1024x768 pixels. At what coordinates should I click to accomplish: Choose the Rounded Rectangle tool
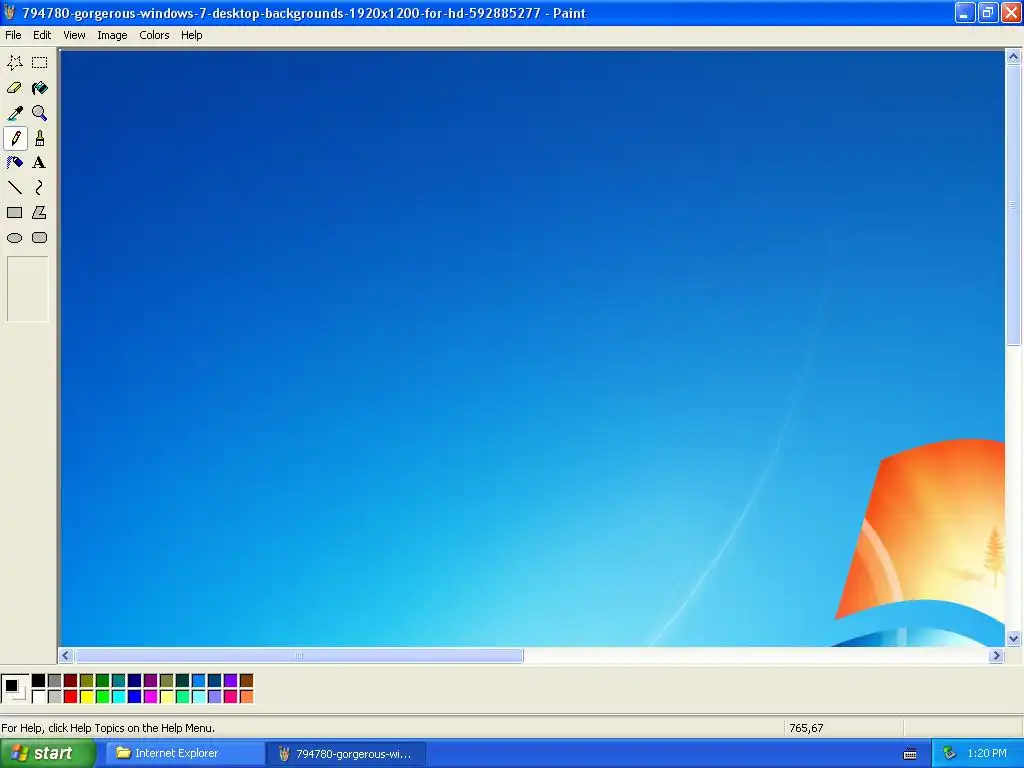pyautogui.click(x=40, y=238)
